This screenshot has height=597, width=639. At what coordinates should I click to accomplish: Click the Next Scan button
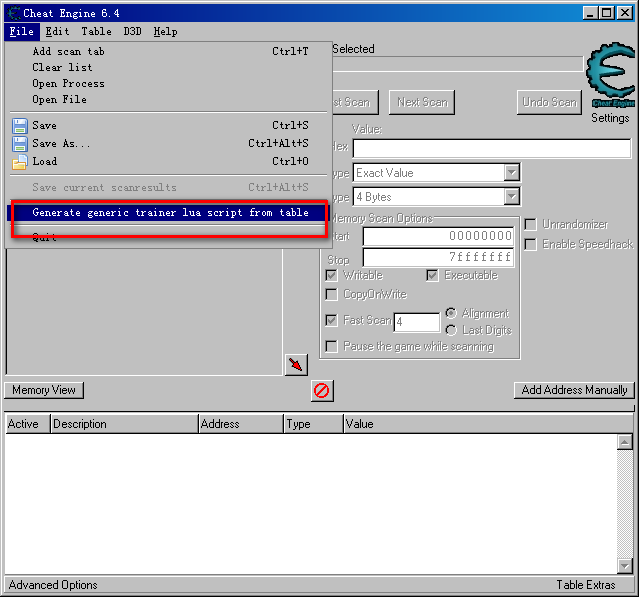[422, 102]
